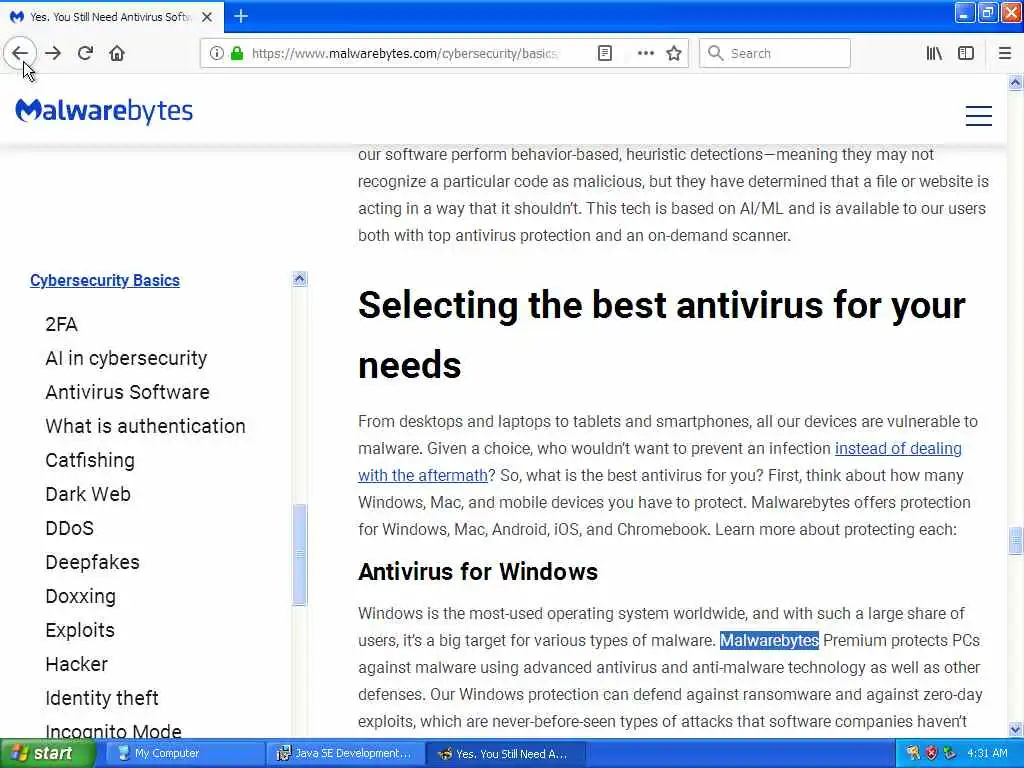Open the Windows Start button

pyautogui.click(x=46, y=753)
